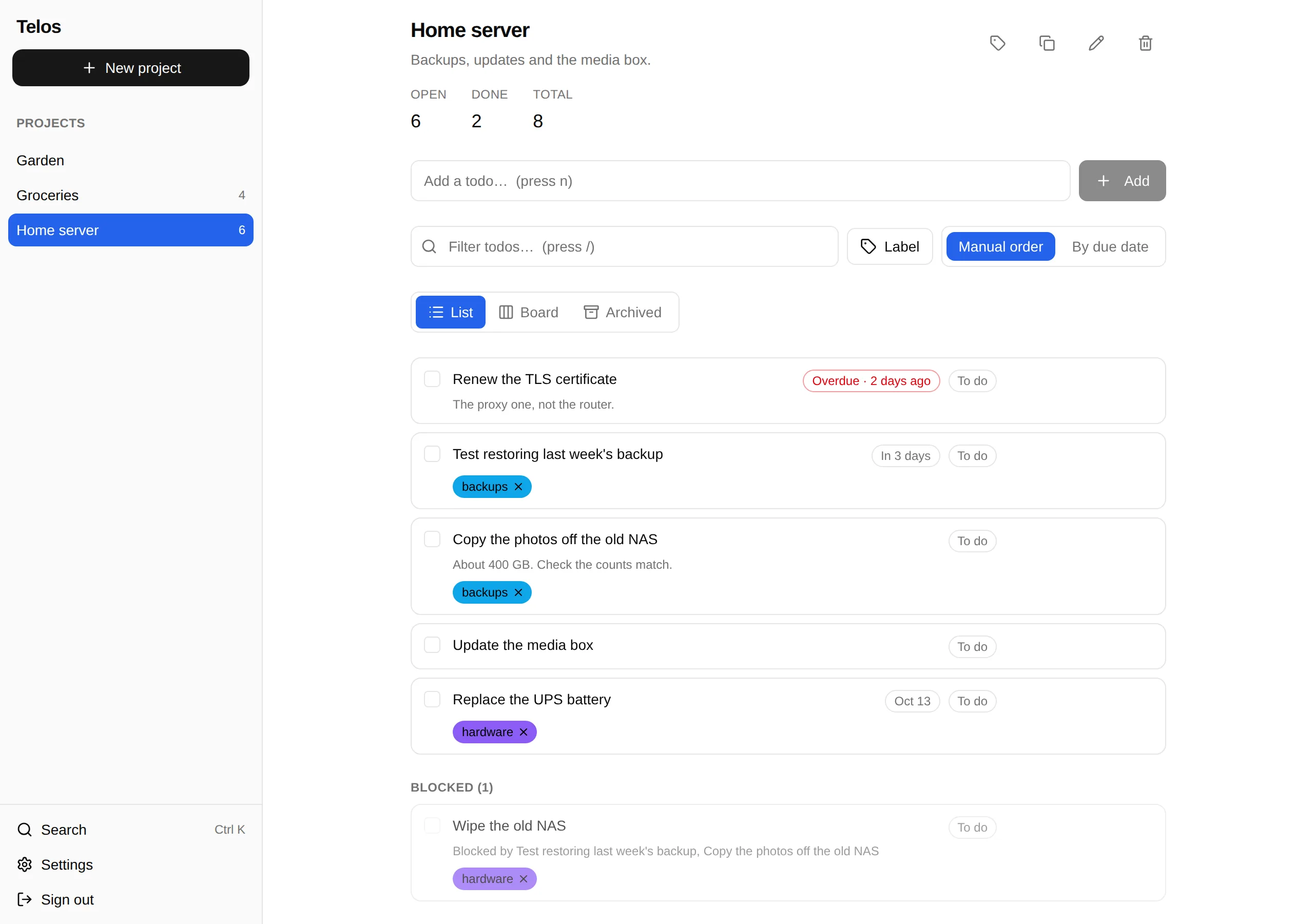Open the project labels tag icon

click(x=997, y=43)
